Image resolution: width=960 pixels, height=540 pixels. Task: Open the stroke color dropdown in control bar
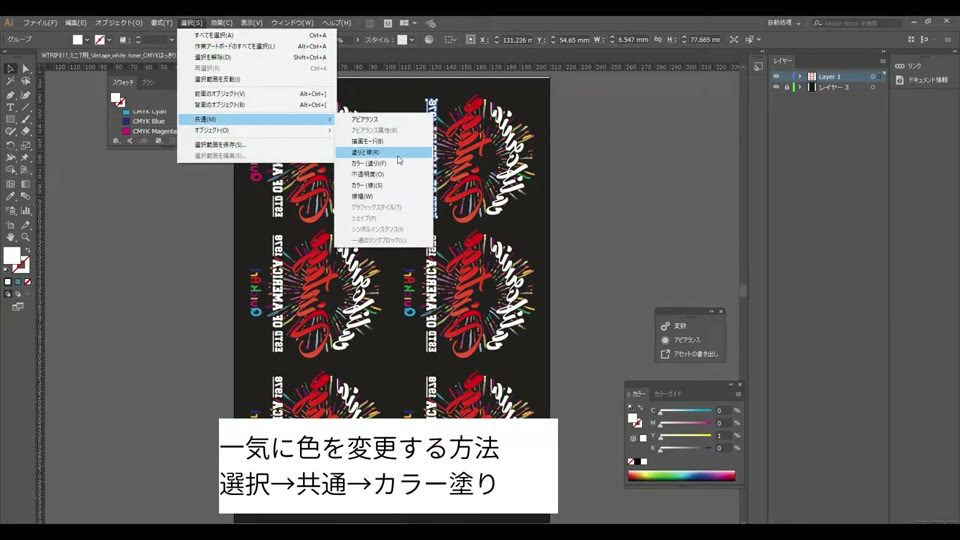pos(109,40)
